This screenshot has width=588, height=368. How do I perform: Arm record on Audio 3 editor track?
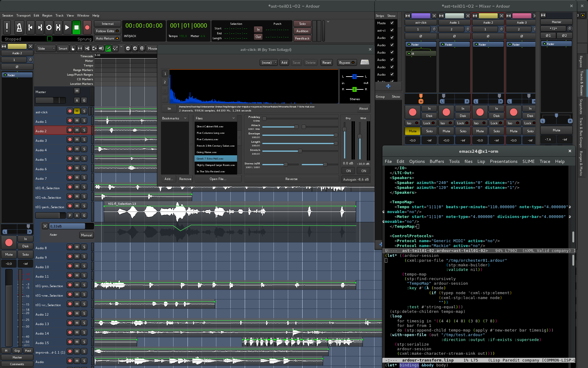click(70, 140)
